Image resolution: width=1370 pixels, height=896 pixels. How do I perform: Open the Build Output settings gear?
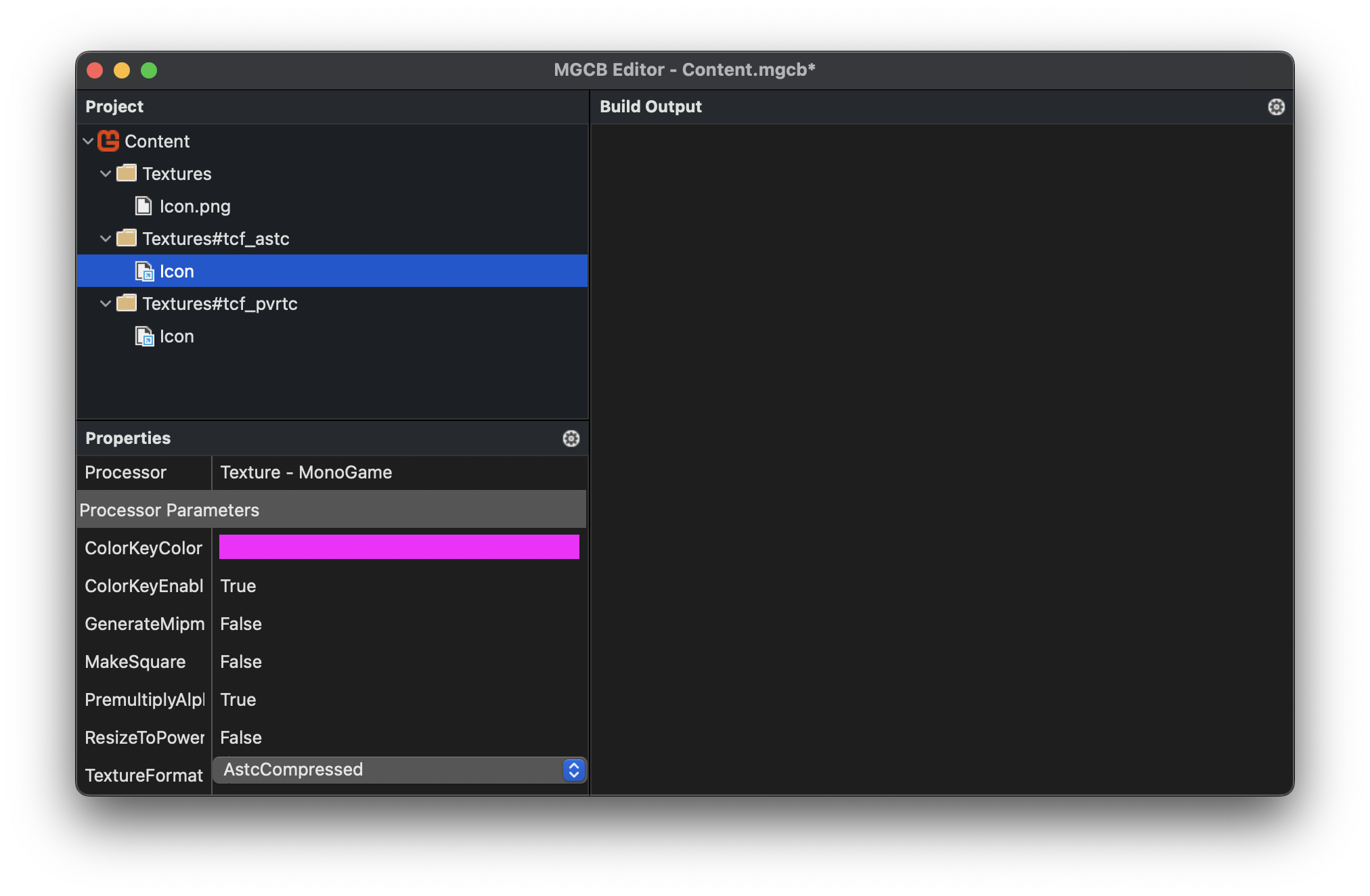click(x=1275, y=106)
